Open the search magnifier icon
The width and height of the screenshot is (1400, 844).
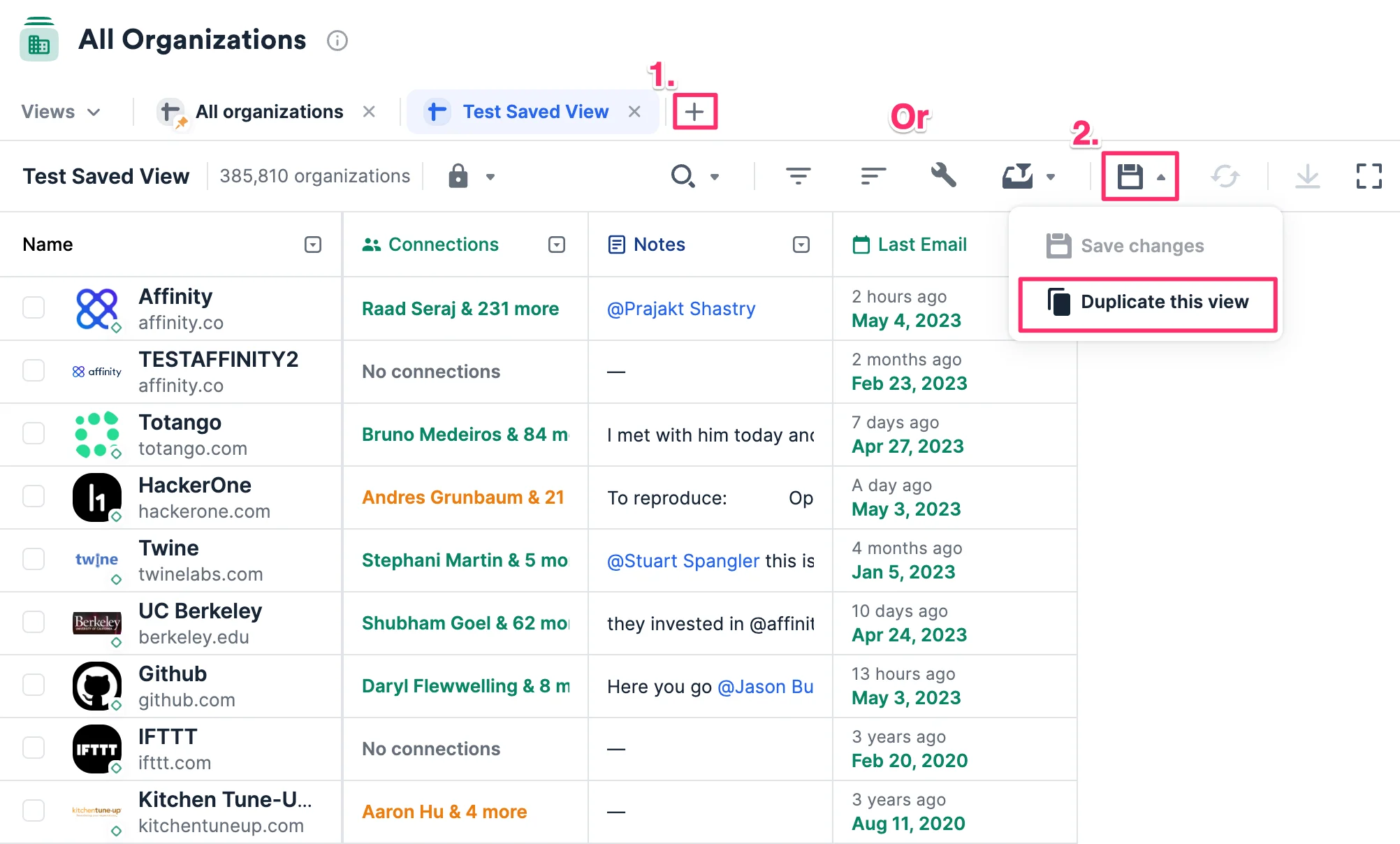(x=683, y=176)
